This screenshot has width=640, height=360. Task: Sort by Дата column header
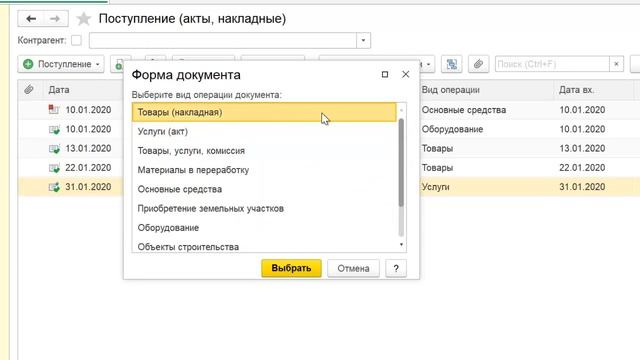click(x=59, y=90)
